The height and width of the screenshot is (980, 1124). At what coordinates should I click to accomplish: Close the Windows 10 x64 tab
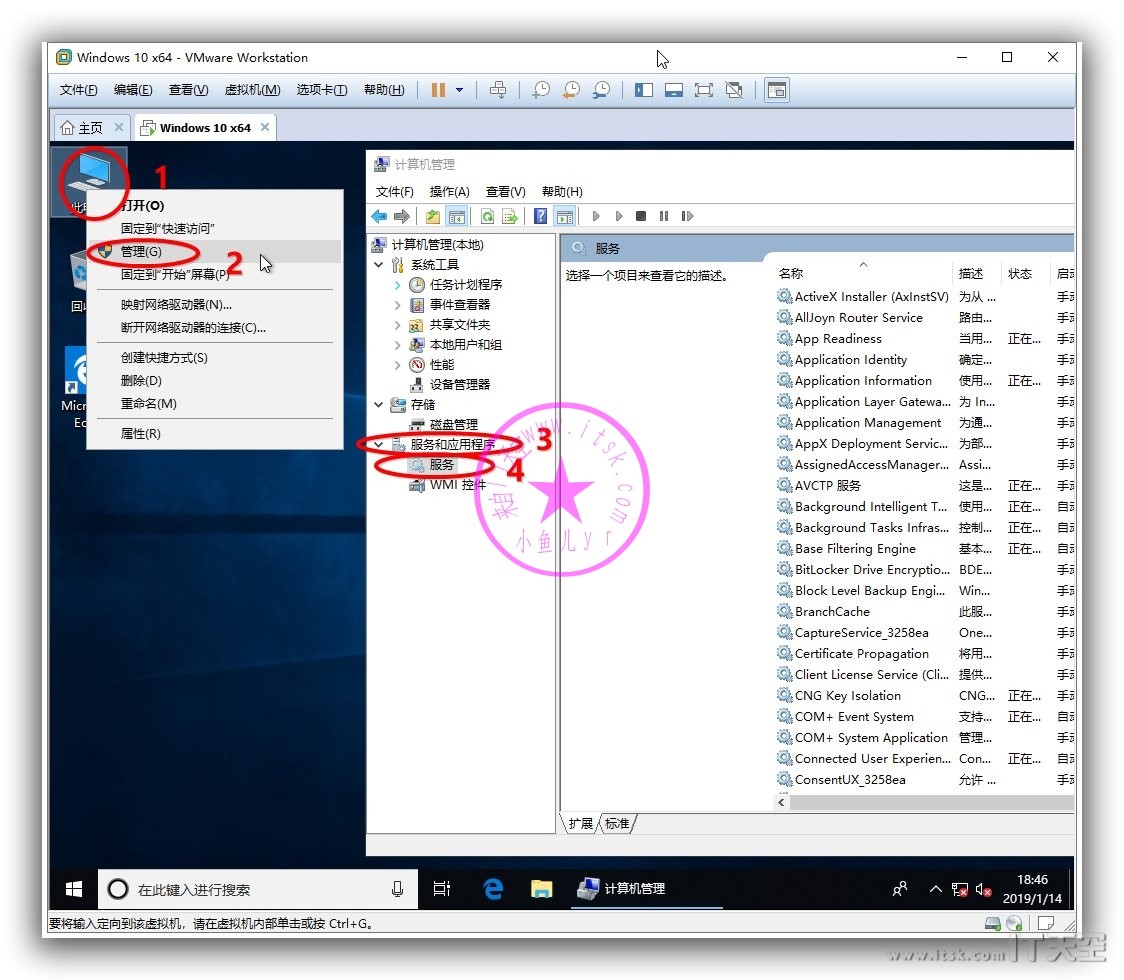[x=265, y=128]
